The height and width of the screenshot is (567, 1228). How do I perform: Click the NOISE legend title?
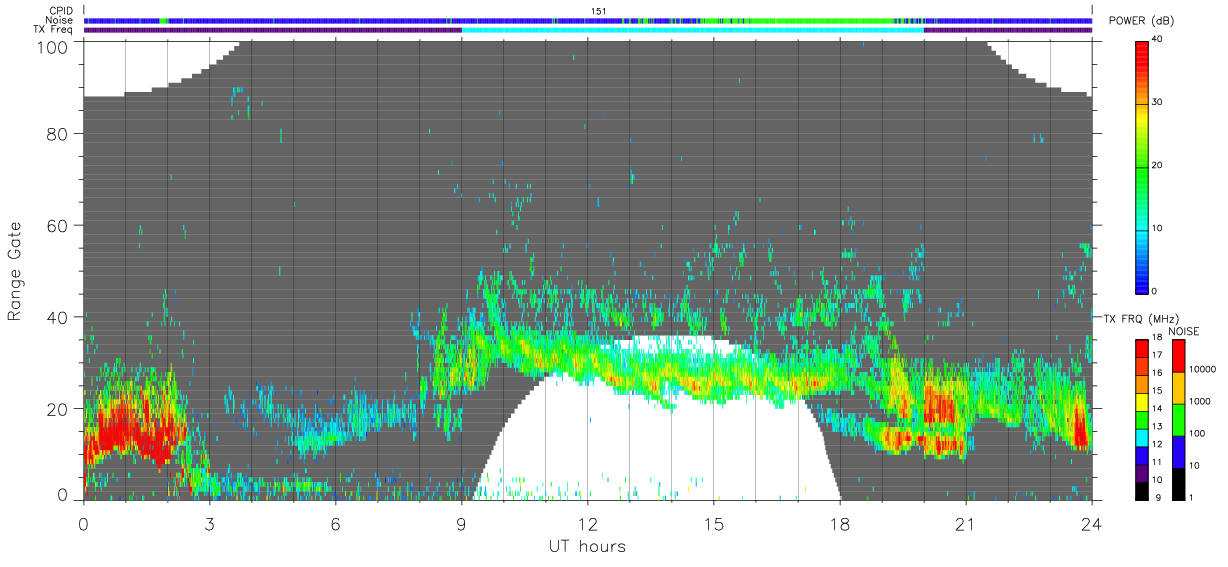click(x=1184, y=331)
